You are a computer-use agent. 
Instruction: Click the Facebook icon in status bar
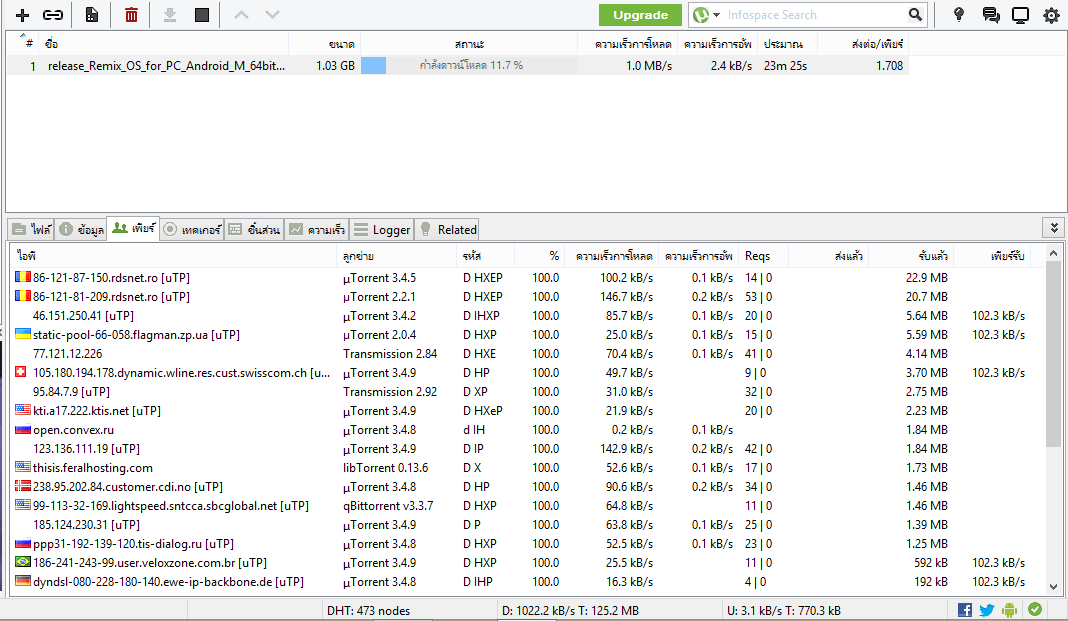click(x=964, y=610)
